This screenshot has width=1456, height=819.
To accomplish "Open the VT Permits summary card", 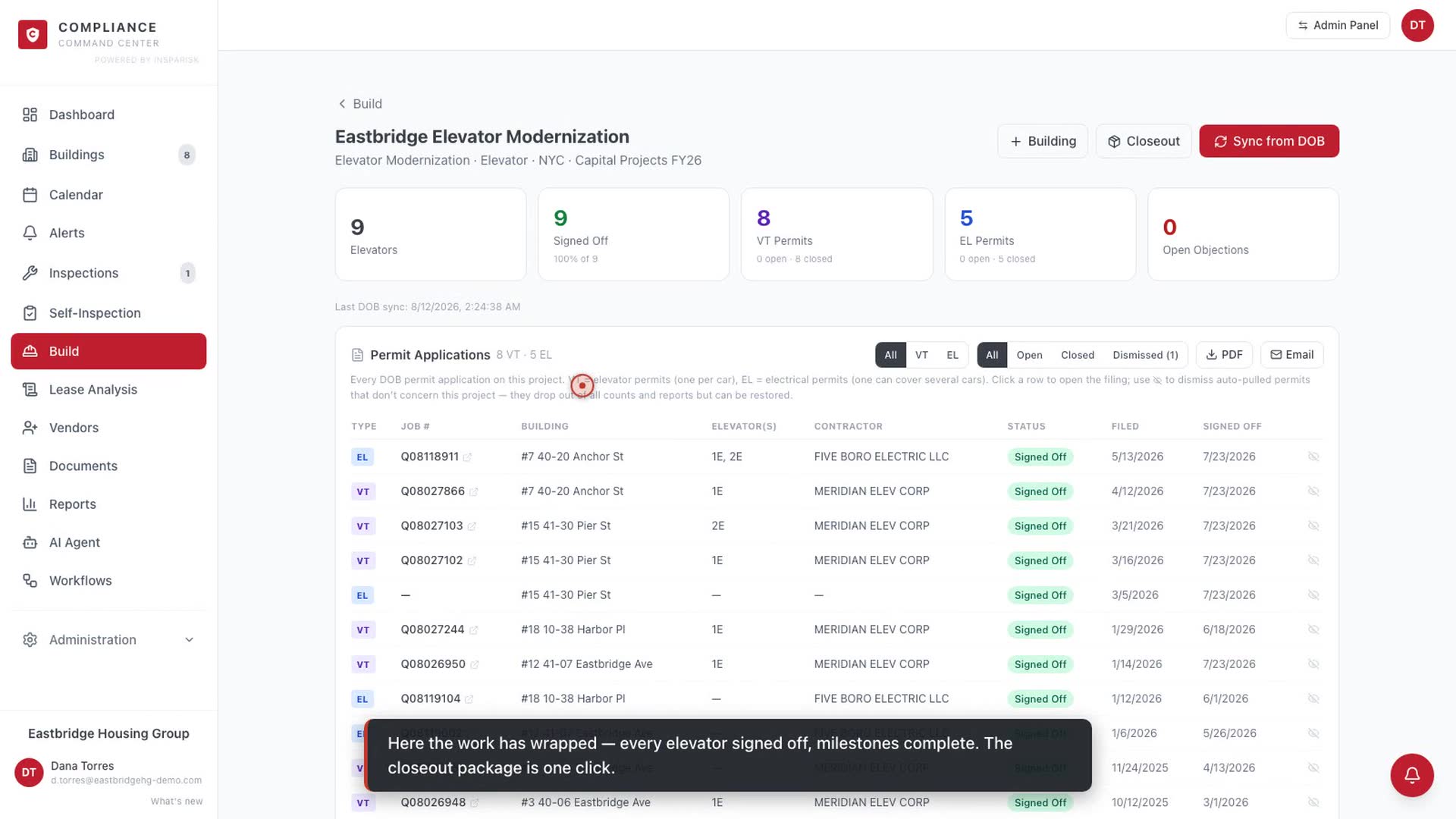I will coord(836,234).
